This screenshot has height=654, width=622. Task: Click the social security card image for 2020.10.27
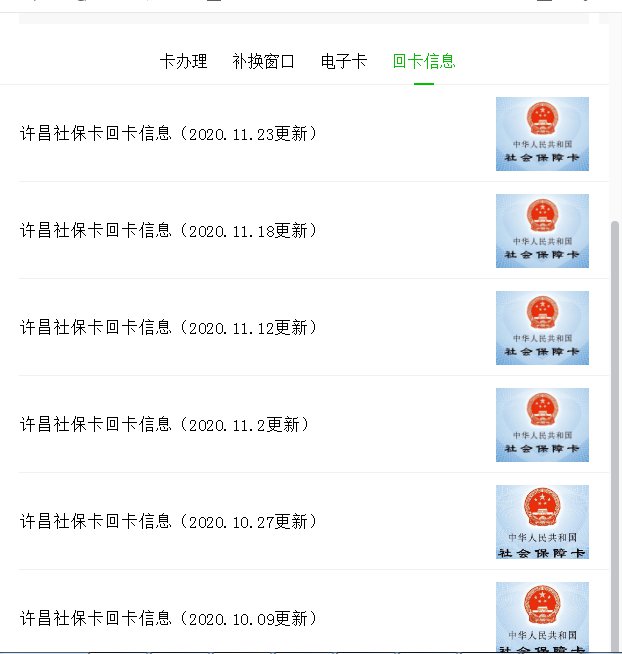(542, 522)
